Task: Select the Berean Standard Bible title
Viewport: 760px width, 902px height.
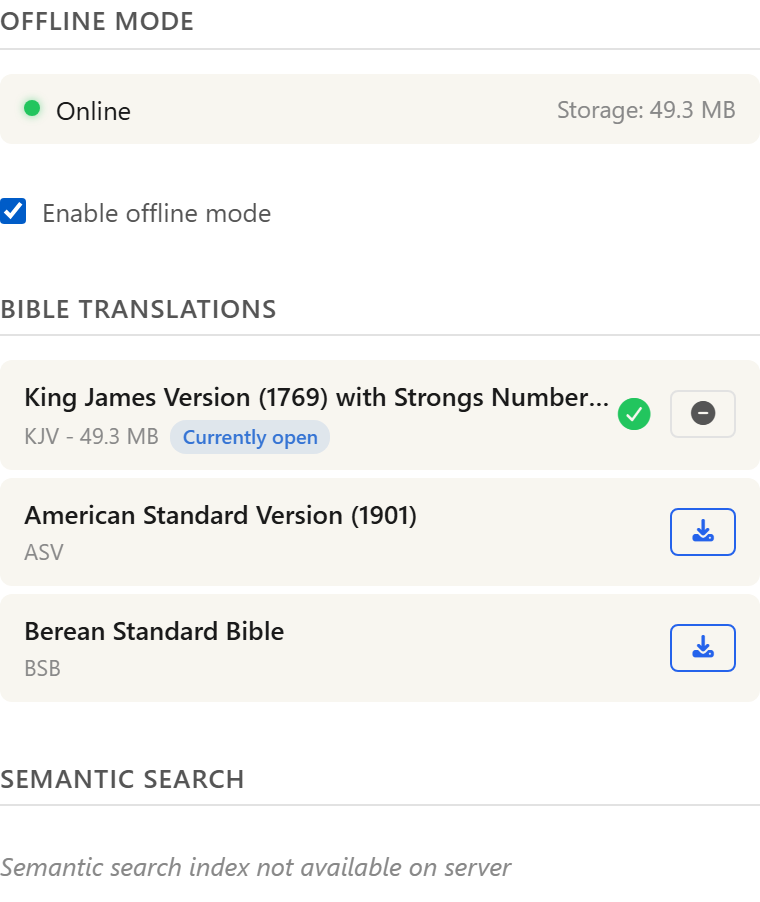Action: [x=154, y=632]
